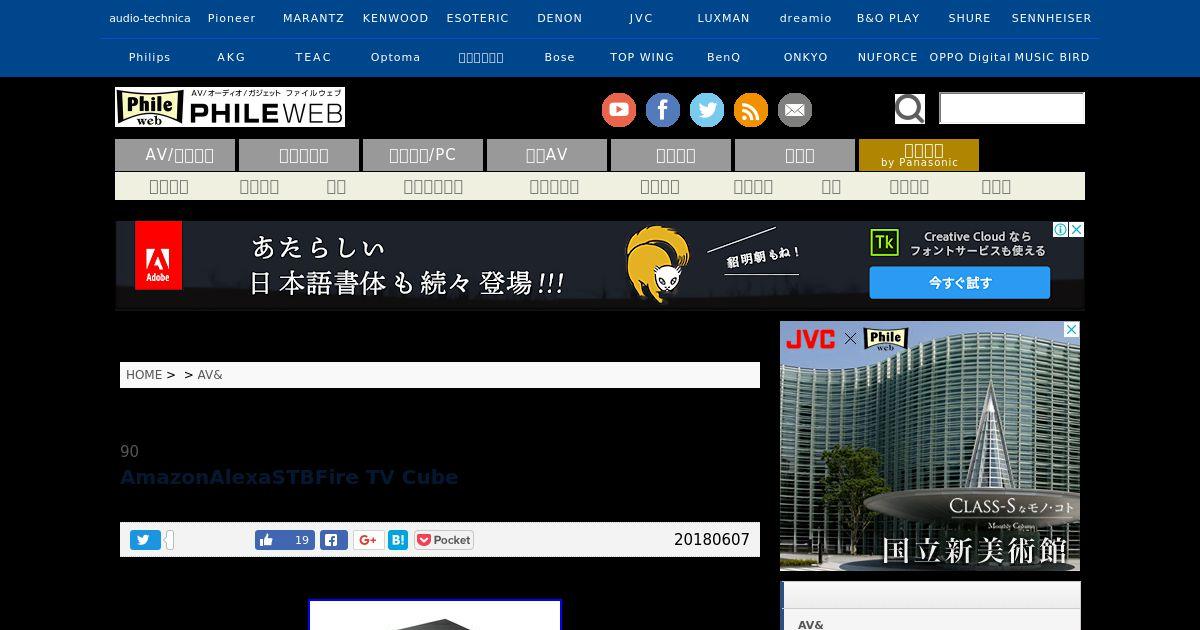Screen dimensions: 1200x630
Task: Open the SHURE brand link
Action: click(x=970, y=18)
